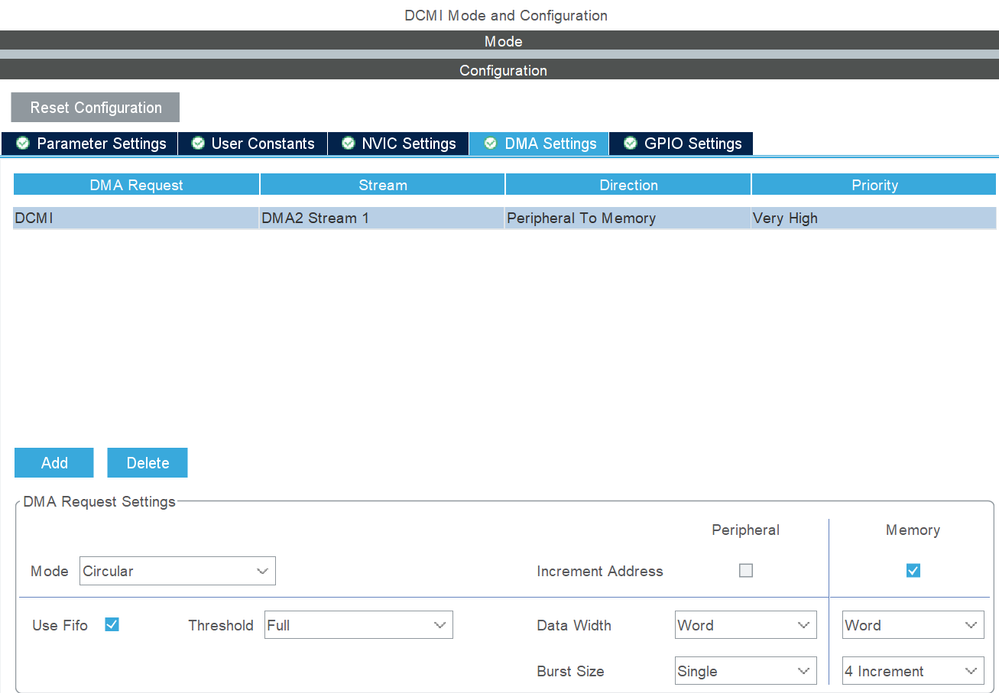The image size is (999, 693).
Task: Open Memory Burst Size 4 Increment dropdown
Action: coord(913,671)
